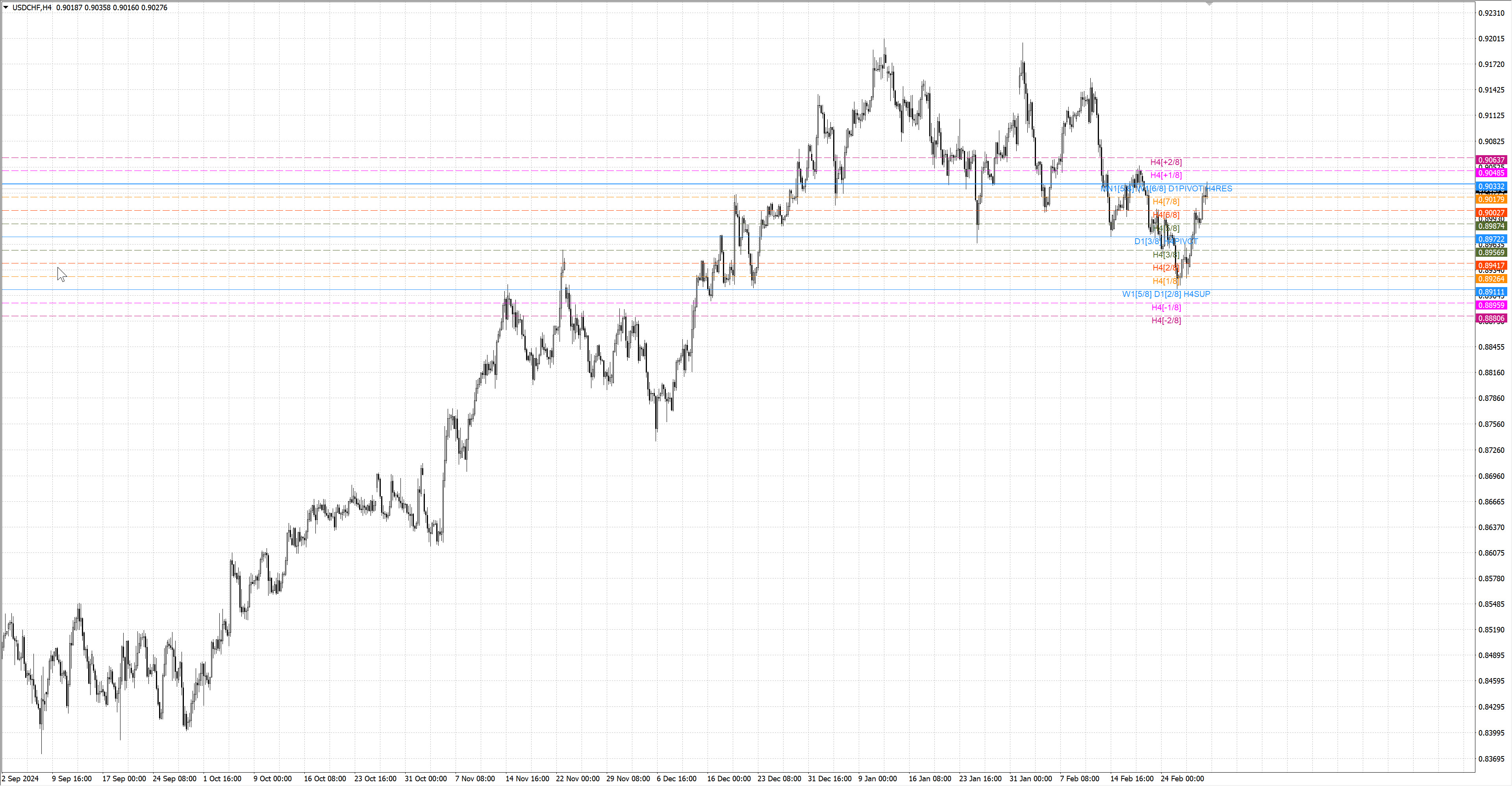Click the 9 Jan 00:00 time axis label
This screenshot has height=786, width=1512.
pos(877,779)
